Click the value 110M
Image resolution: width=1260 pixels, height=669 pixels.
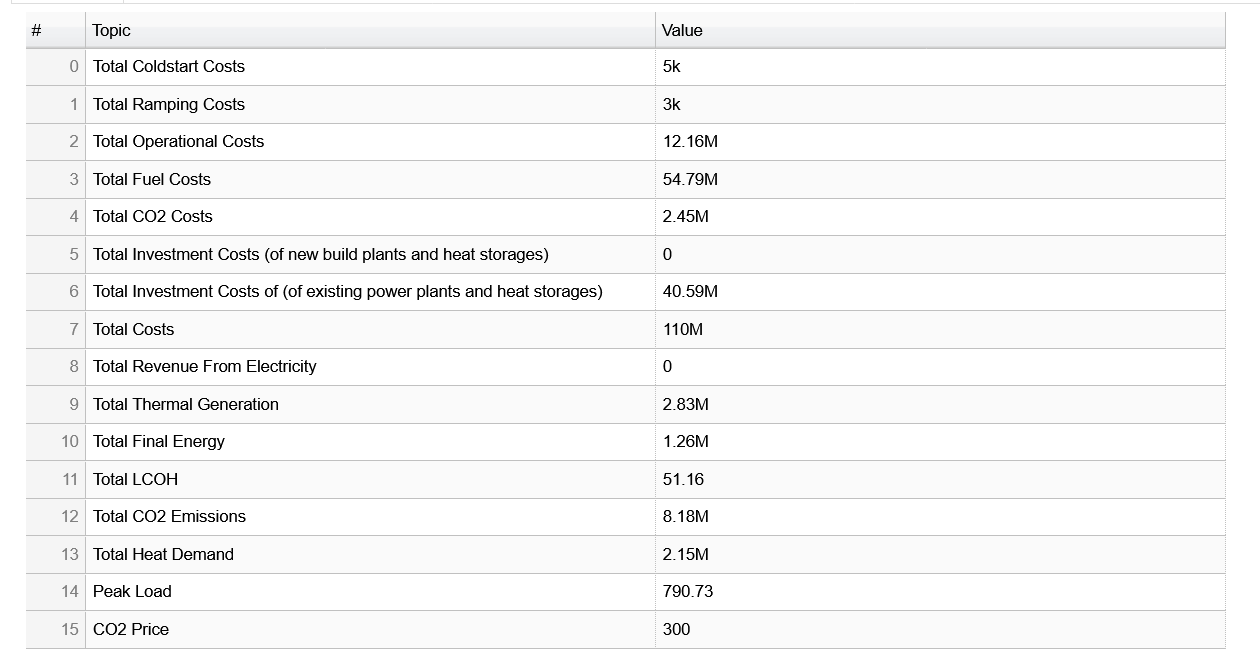pos(683,329)
